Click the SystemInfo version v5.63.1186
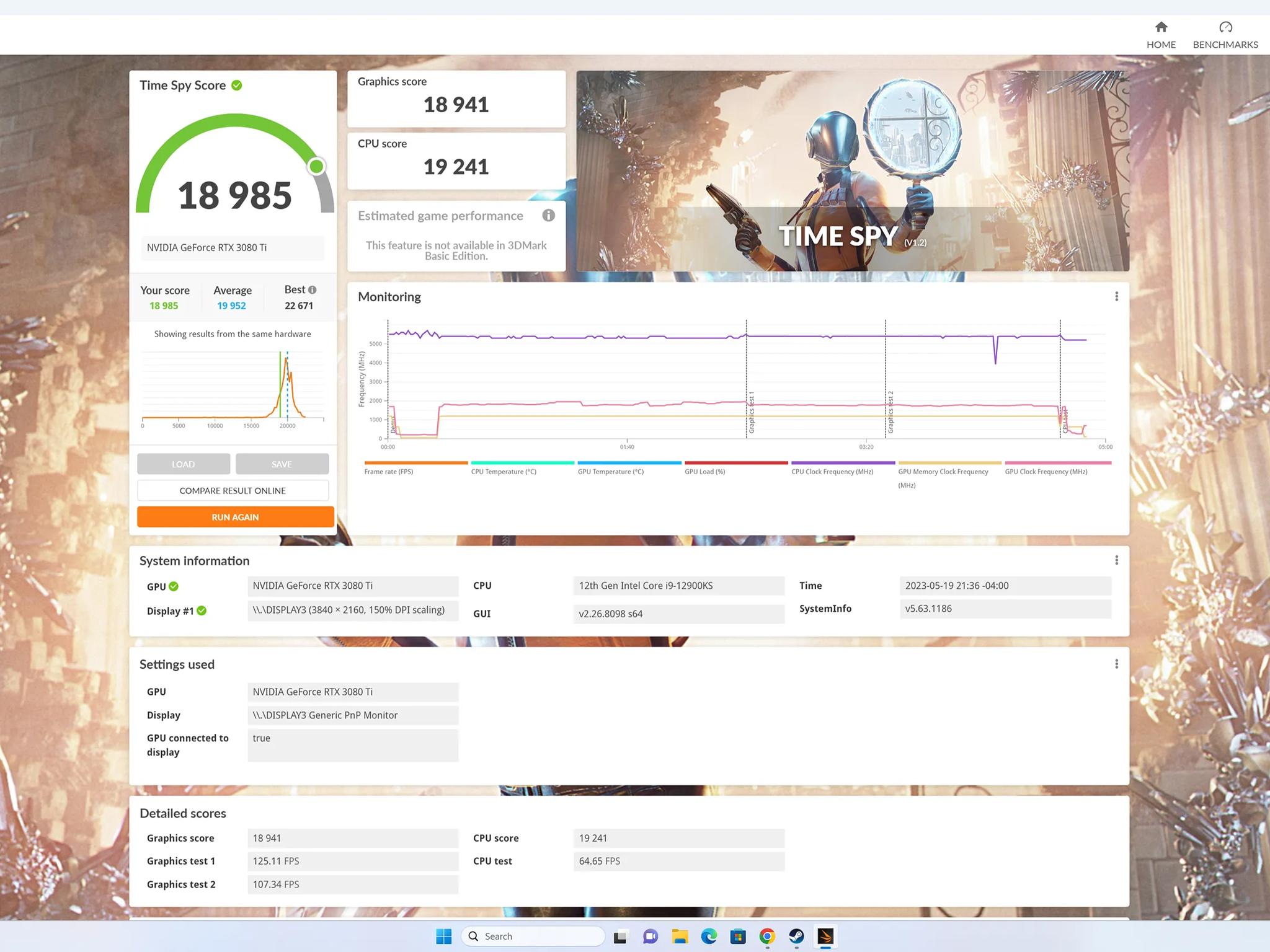 [x=1005, y=609]
